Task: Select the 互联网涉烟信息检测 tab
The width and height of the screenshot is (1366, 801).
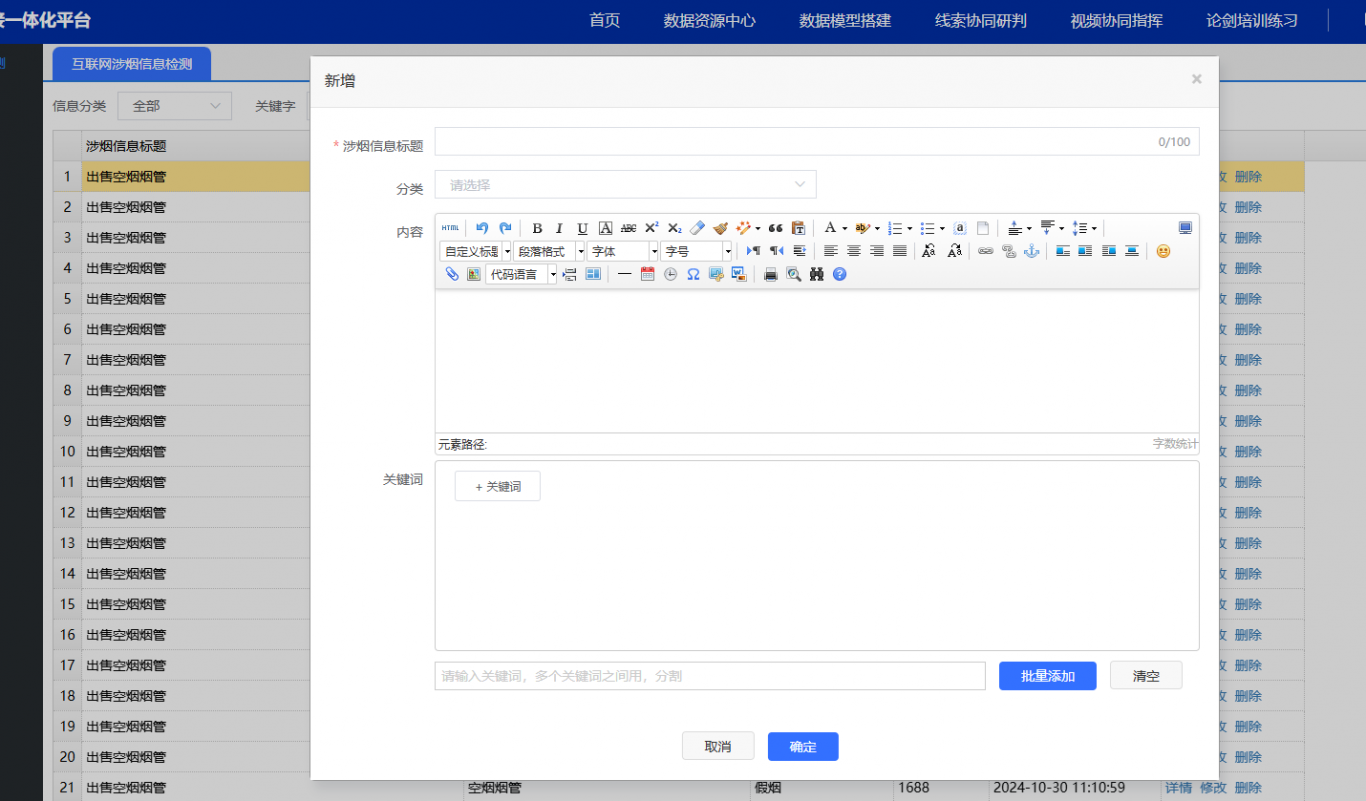Action: click(x=132, y=64)
